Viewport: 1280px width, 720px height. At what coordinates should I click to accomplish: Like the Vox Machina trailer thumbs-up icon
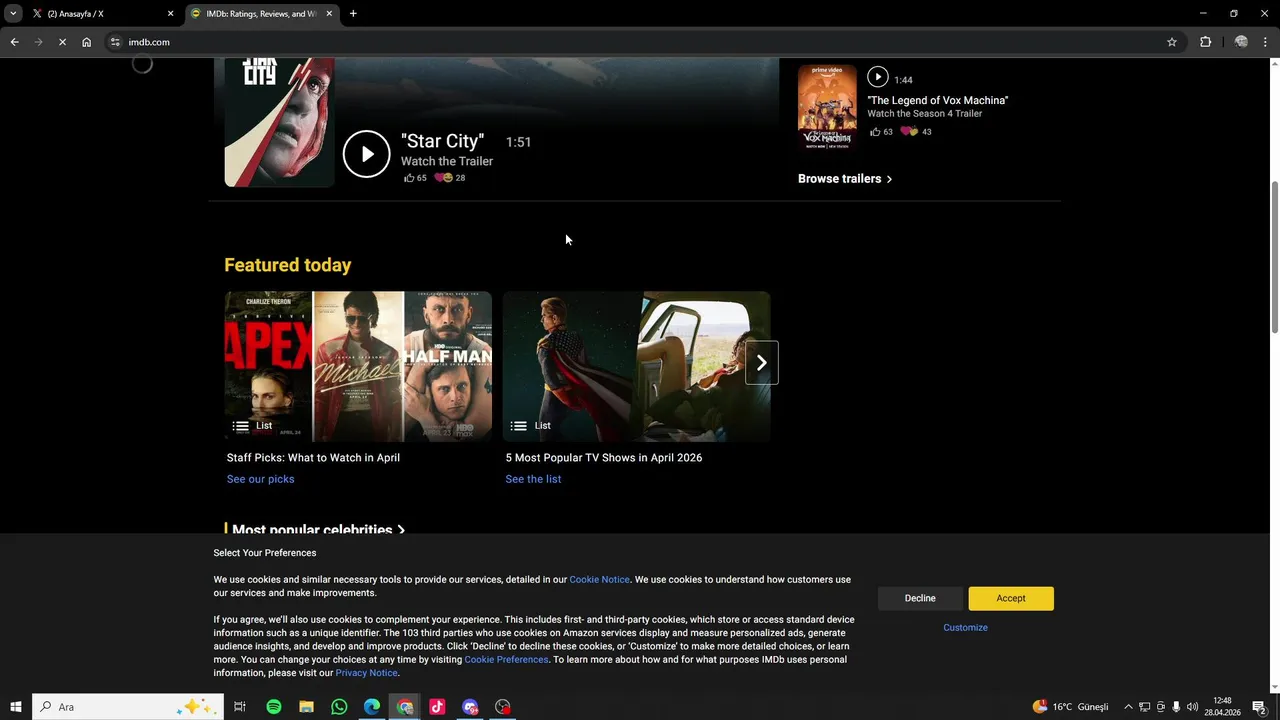coord(875,132)
